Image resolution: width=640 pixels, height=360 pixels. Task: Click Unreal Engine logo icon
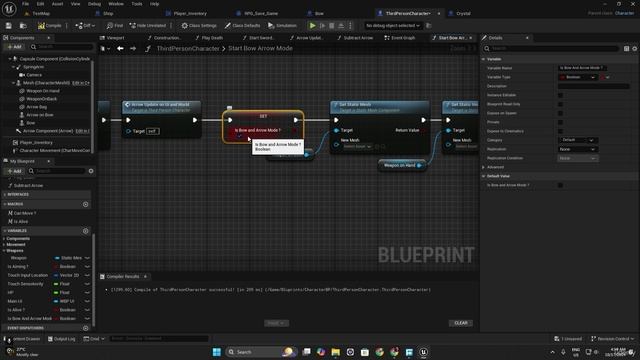pos(9,9)
